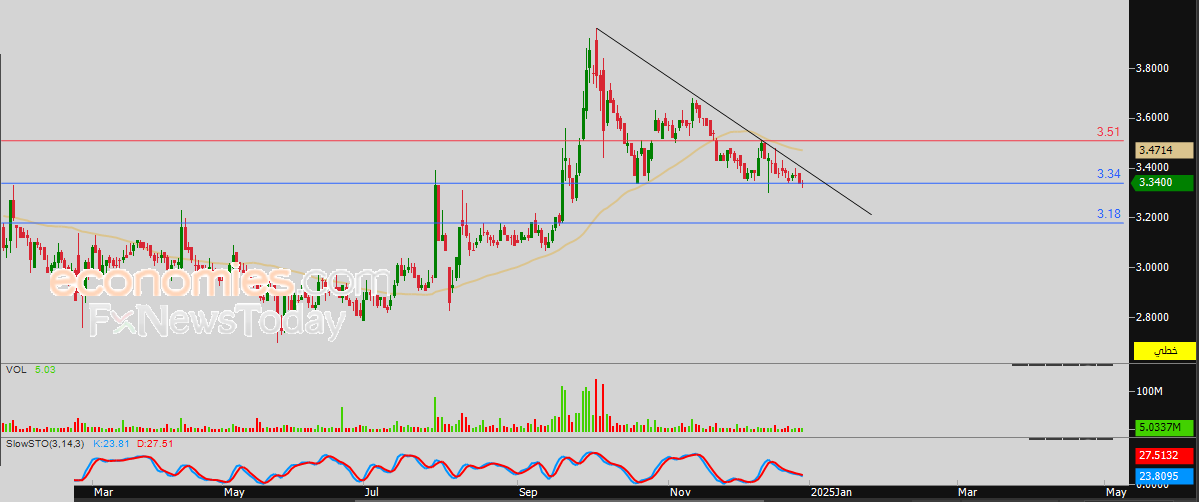Screen dimensions: 1199x502
Task: Click the 3.6000 price axis label
Action: pyautogui.click(x=1153, y=118)
